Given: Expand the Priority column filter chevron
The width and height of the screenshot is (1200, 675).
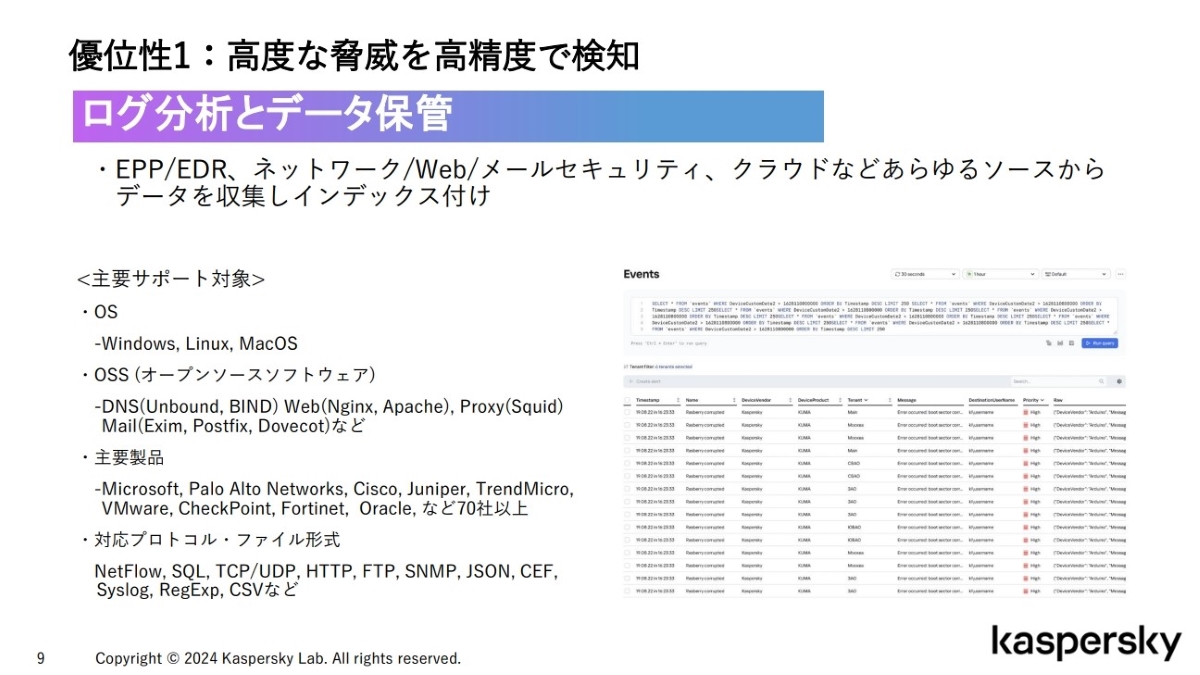Looking at the screenshot, I should pyautogui.click(x=1044, y=400).
